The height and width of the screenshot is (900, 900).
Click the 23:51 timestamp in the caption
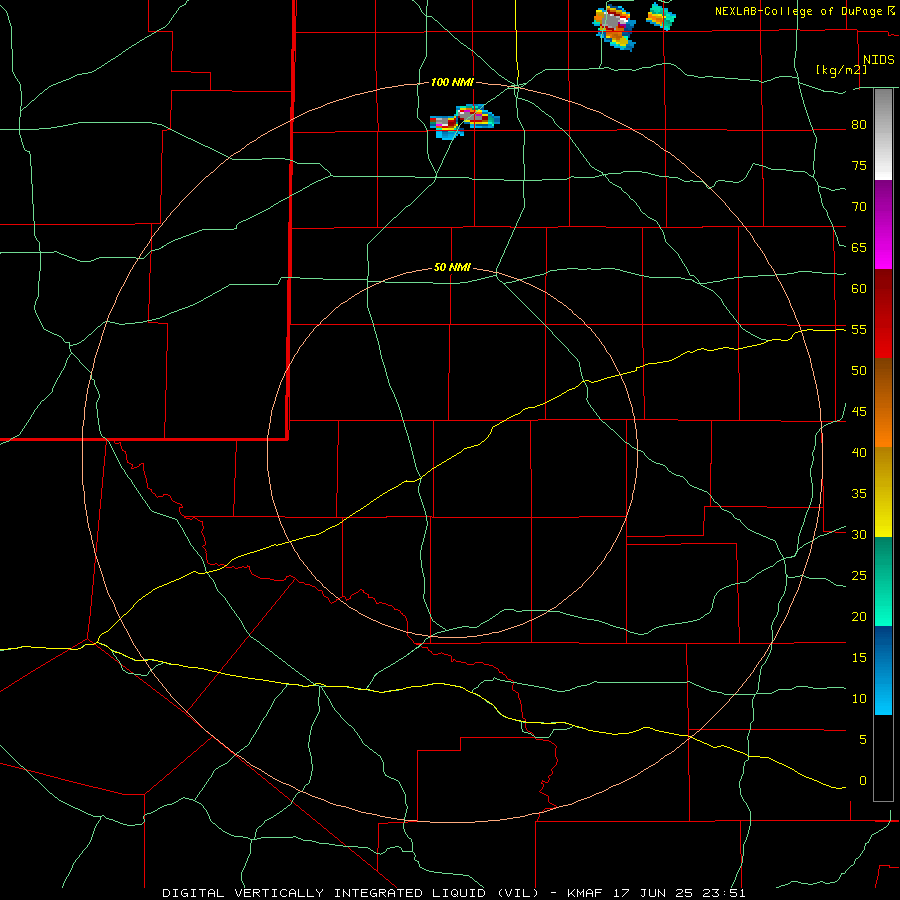click(x=723, y=893)
